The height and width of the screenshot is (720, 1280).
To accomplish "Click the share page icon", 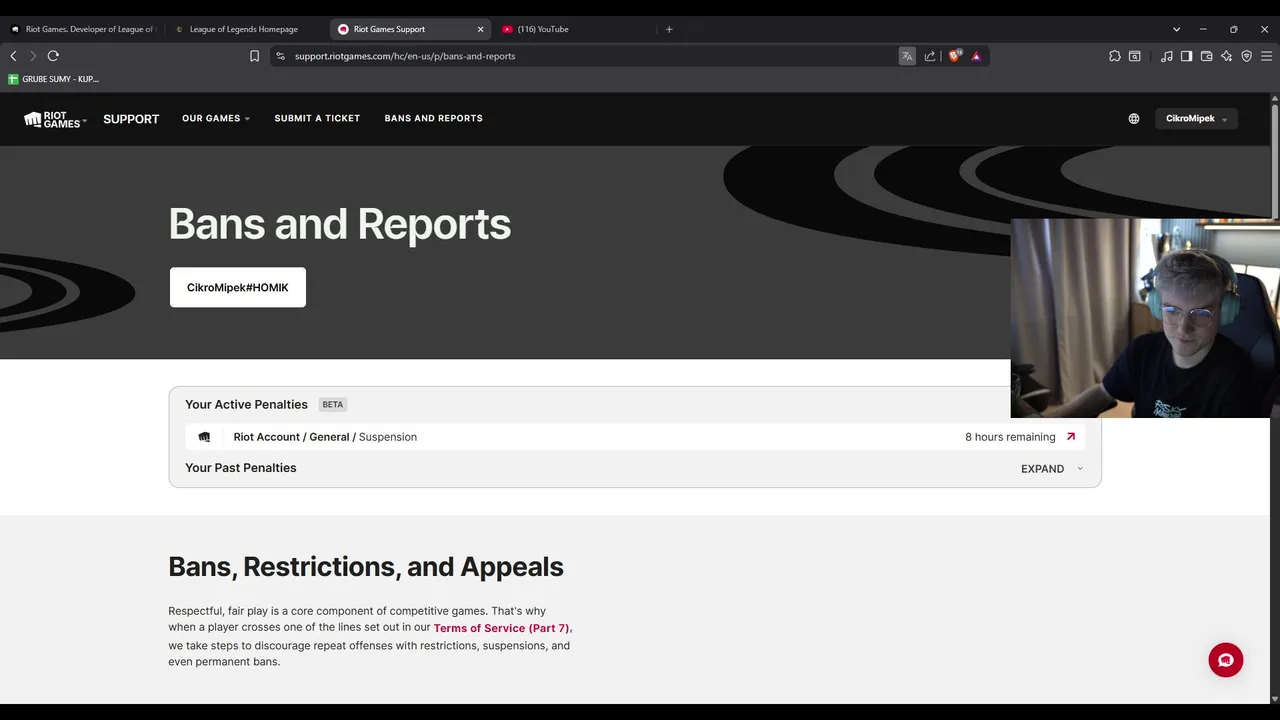I will (930, 56).
